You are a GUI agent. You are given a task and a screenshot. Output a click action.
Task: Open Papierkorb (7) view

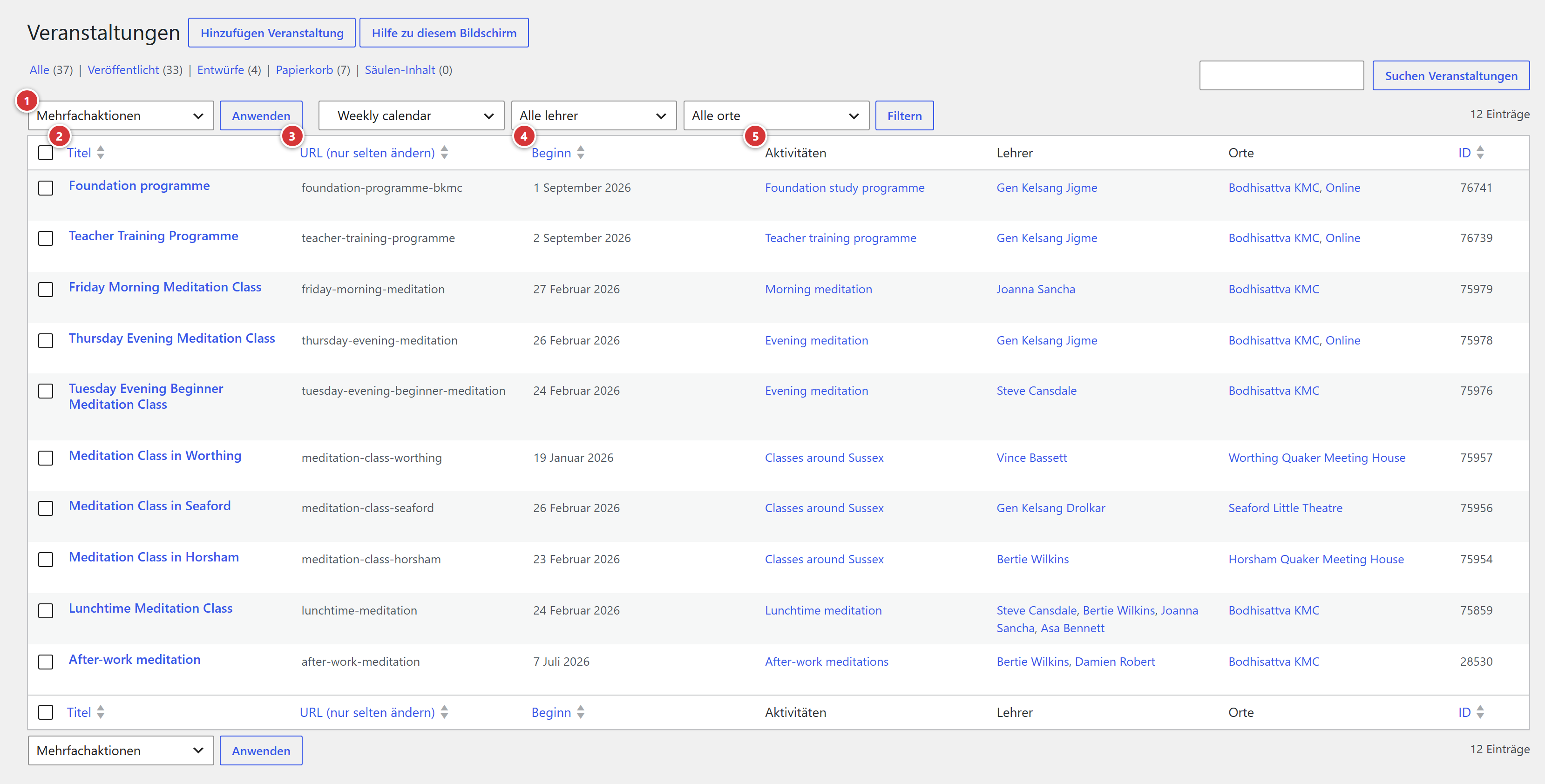[312, 70]
